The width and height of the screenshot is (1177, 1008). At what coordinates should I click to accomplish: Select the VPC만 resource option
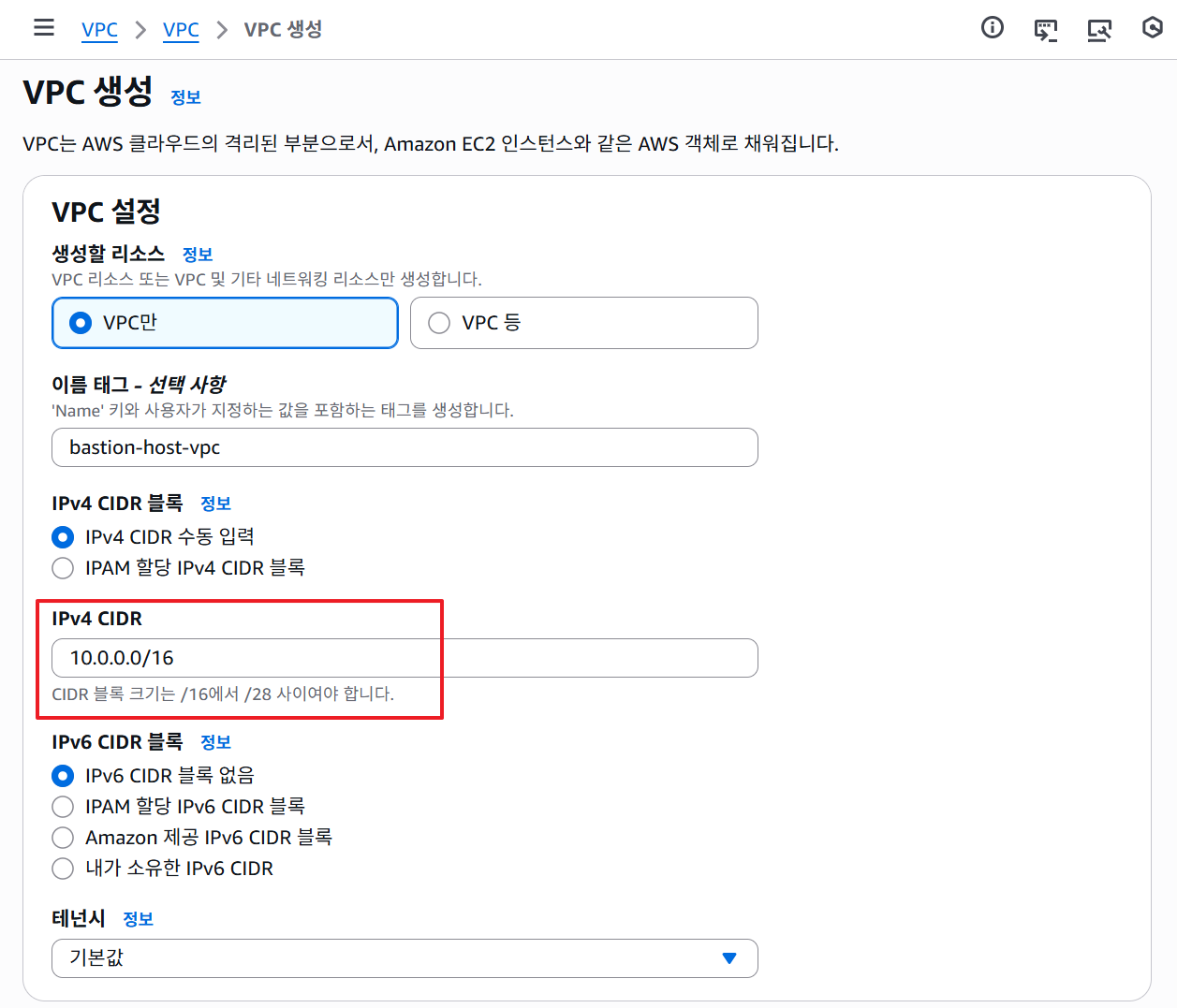pos(225,323)
